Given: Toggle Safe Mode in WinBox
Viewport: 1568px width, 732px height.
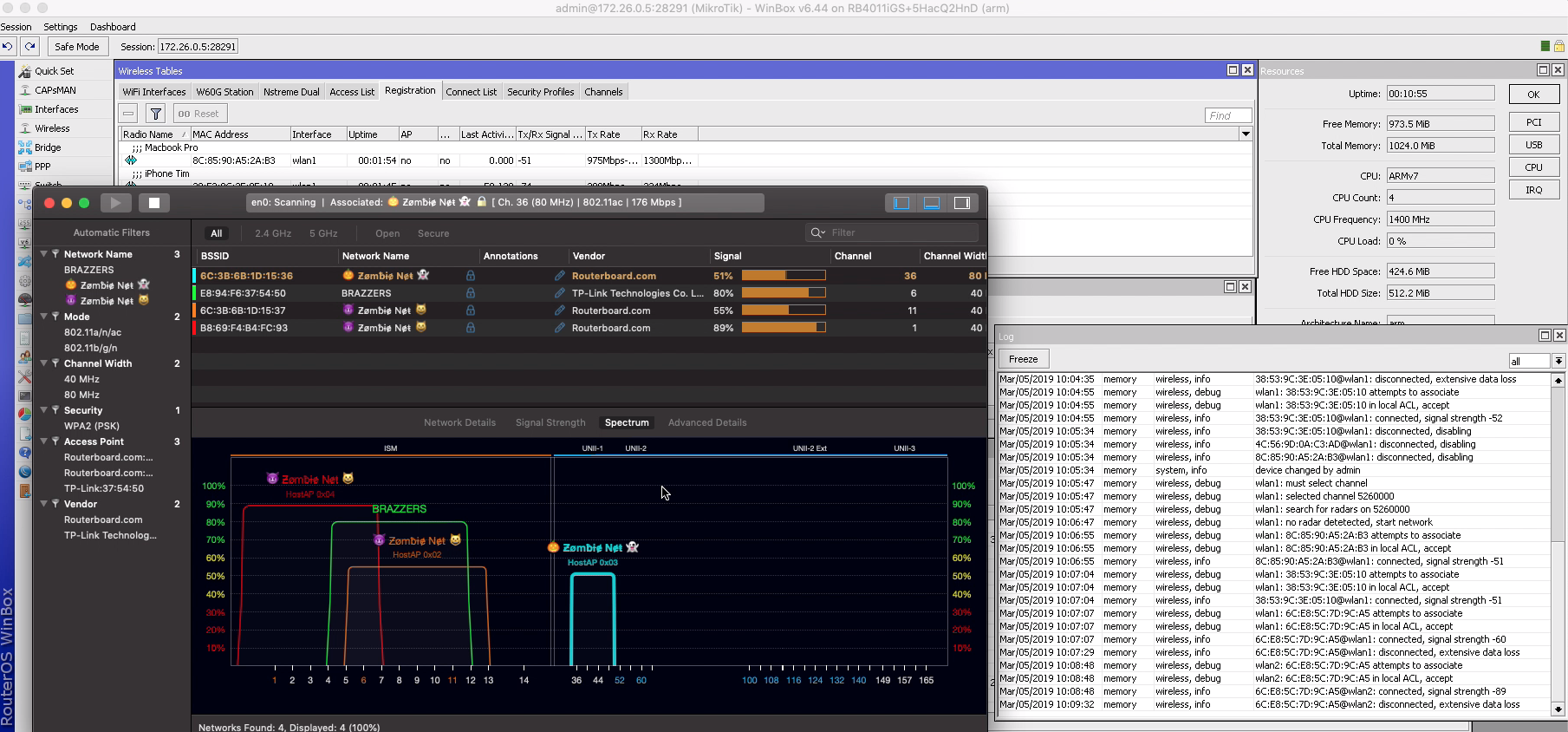Looking at the screenshot, I should click(77, 47).
